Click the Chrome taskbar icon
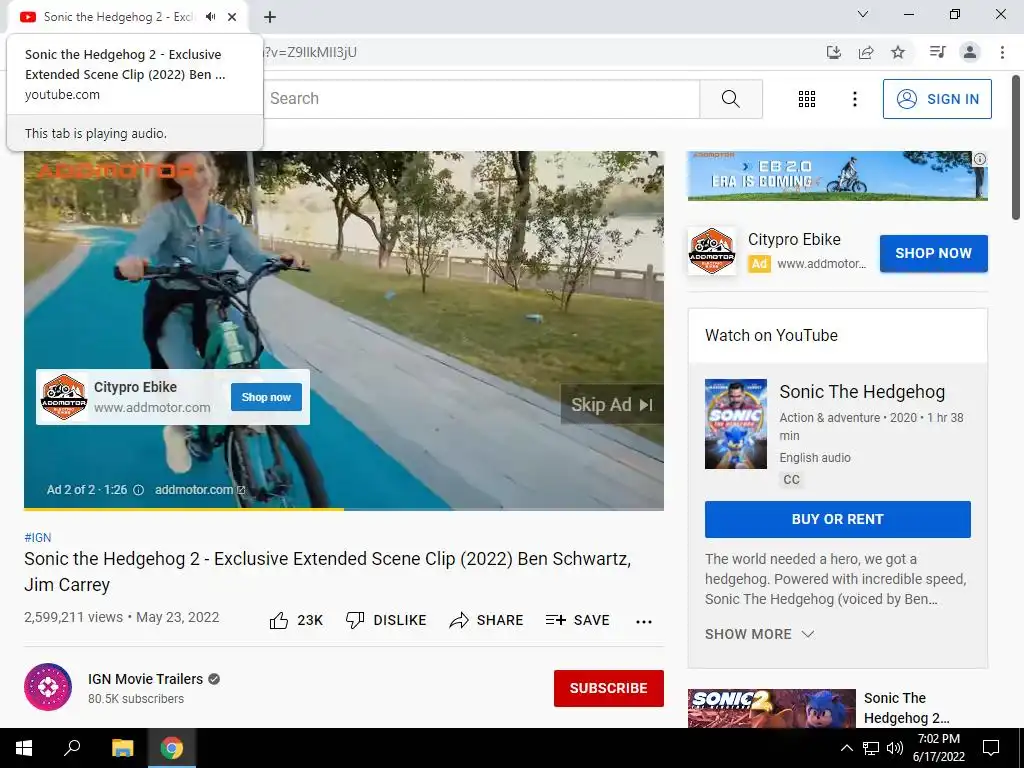This screenshot has height=768, width=1024. tap(172, 748)
